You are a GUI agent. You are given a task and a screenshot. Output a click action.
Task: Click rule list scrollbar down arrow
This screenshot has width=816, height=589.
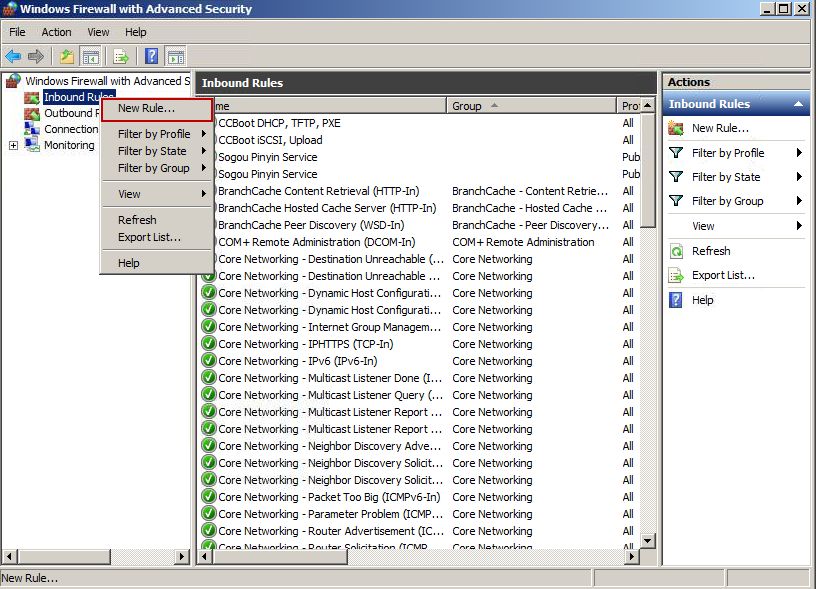coord(647,541)
